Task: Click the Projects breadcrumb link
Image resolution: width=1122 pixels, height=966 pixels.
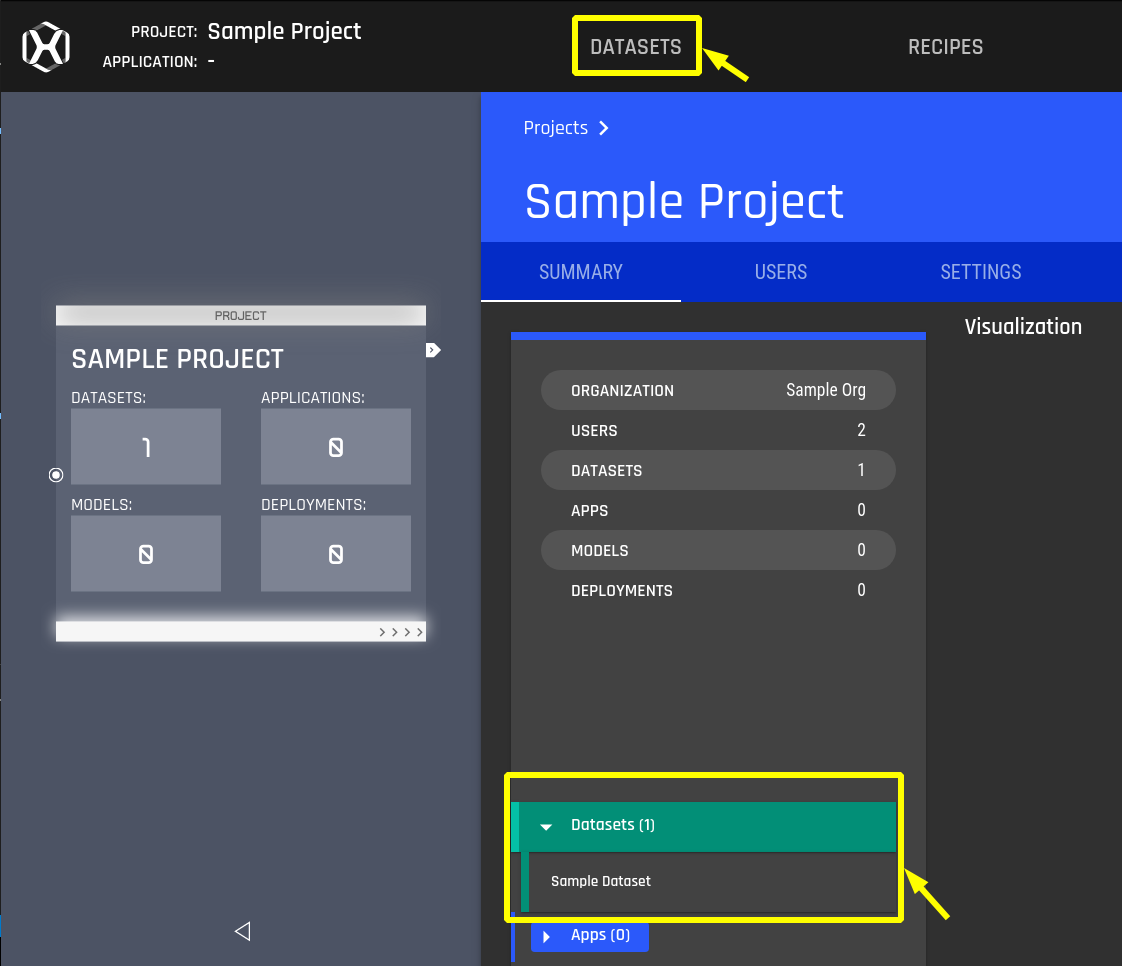Action: tap(556, 128)
